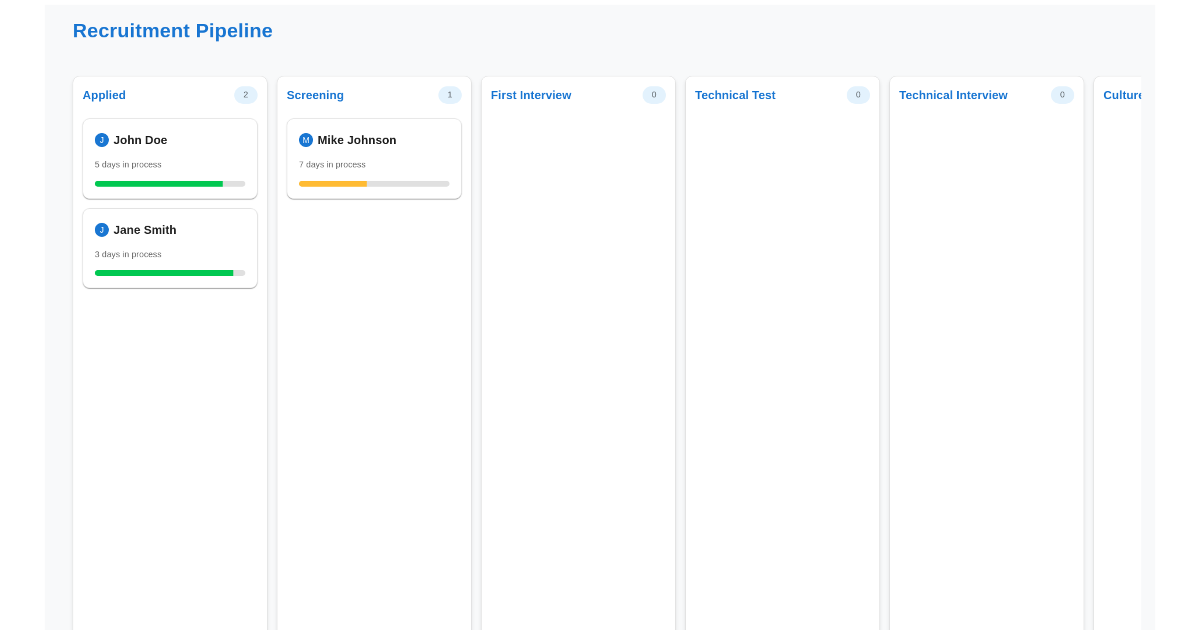Screen dimensions: 1200x630
Task: Open Mike Johnson's candidate card
Action: point(374,158)
